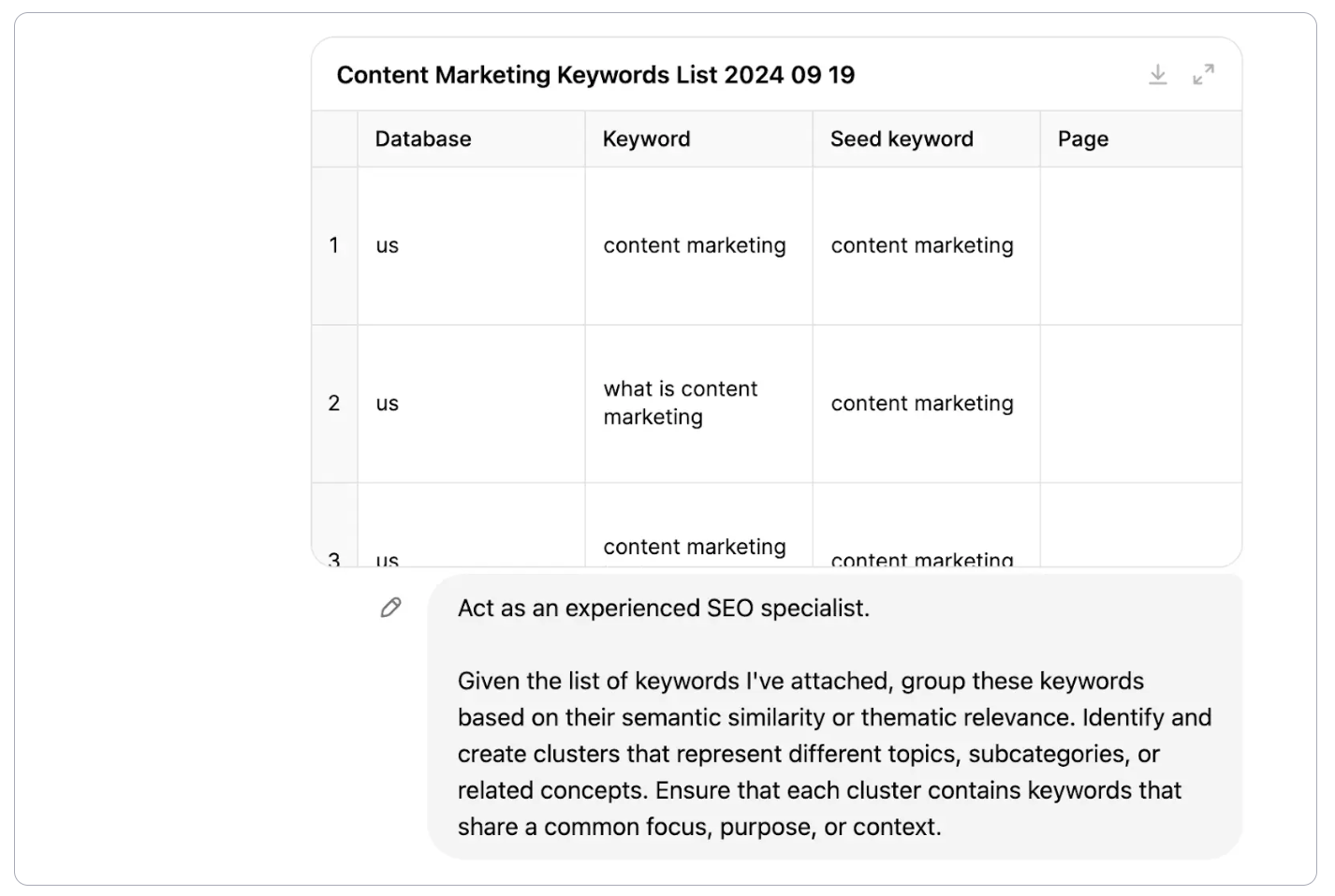Select the cell reading what is content marketing
Screen dimensions: 1335x896
tap(680, 403)
